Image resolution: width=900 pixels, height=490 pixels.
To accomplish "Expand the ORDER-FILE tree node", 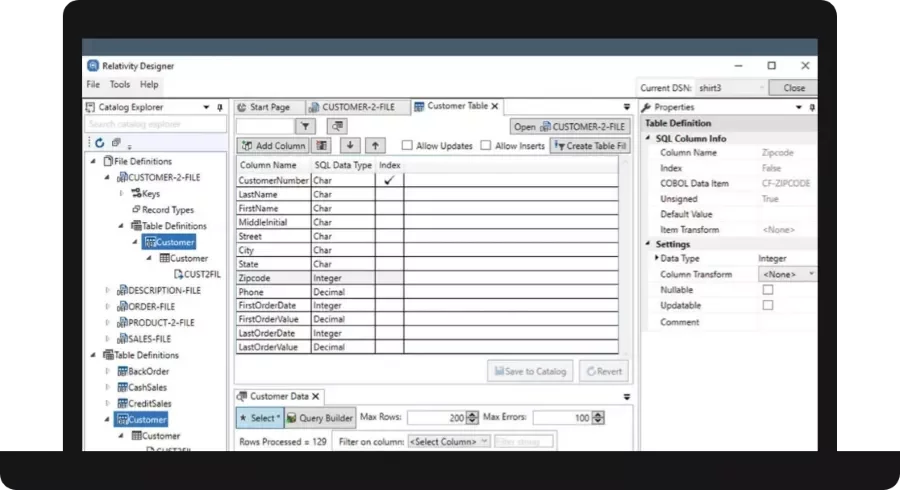I will (107, 306).
